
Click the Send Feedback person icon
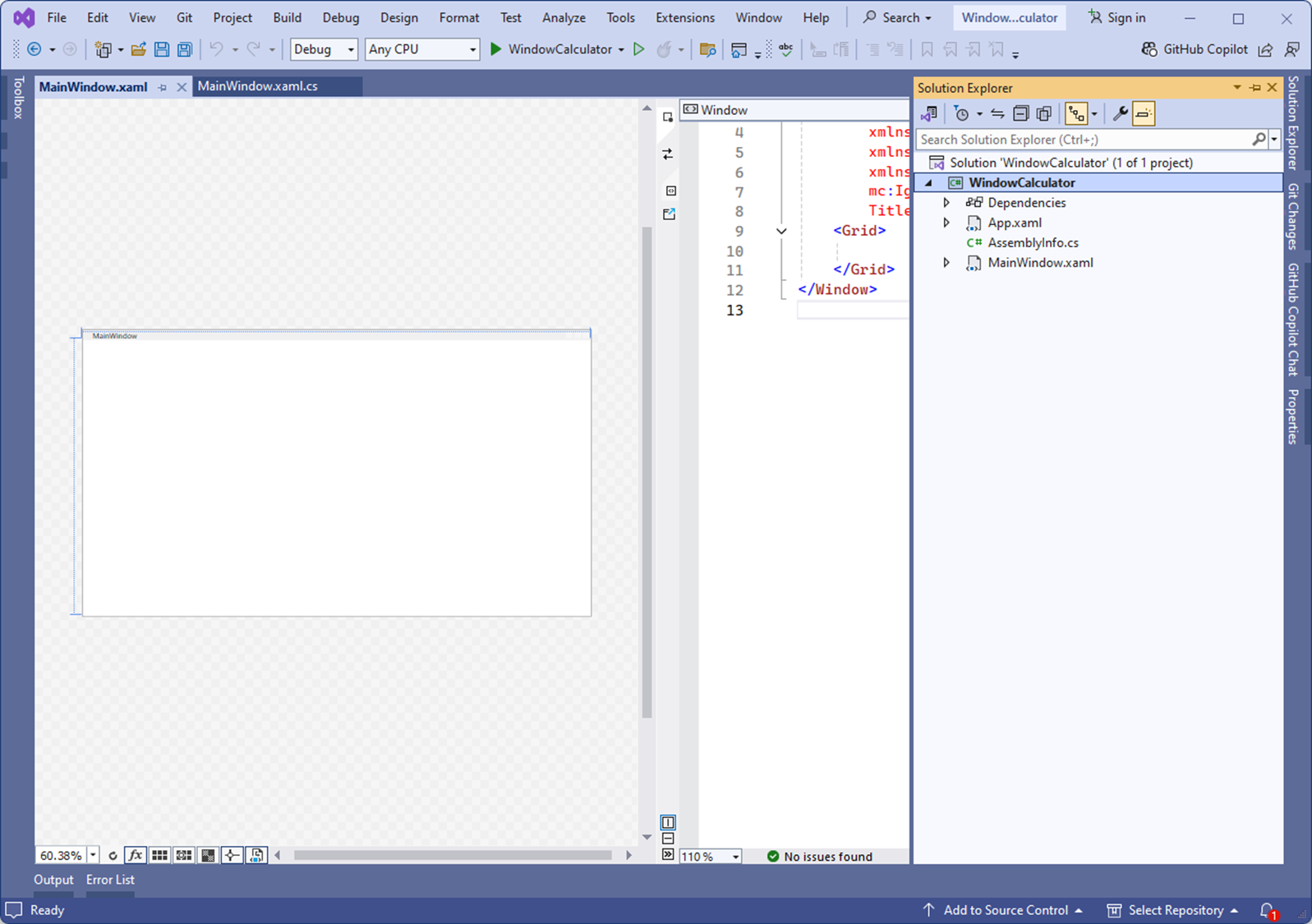click(1291, 49)
